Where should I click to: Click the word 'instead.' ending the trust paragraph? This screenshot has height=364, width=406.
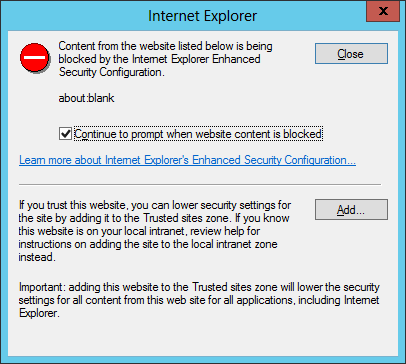pos(37,257)
